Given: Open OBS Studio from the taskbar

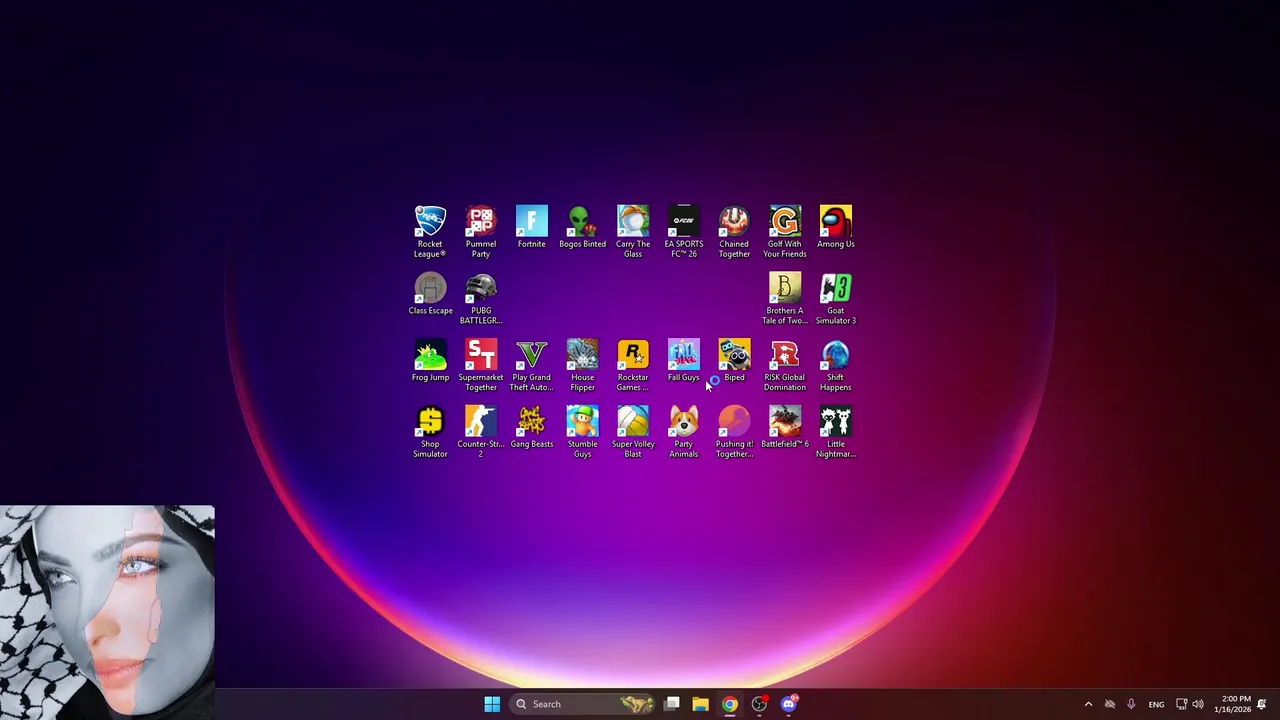Looking at the screenshot, I should click(759, 704).
